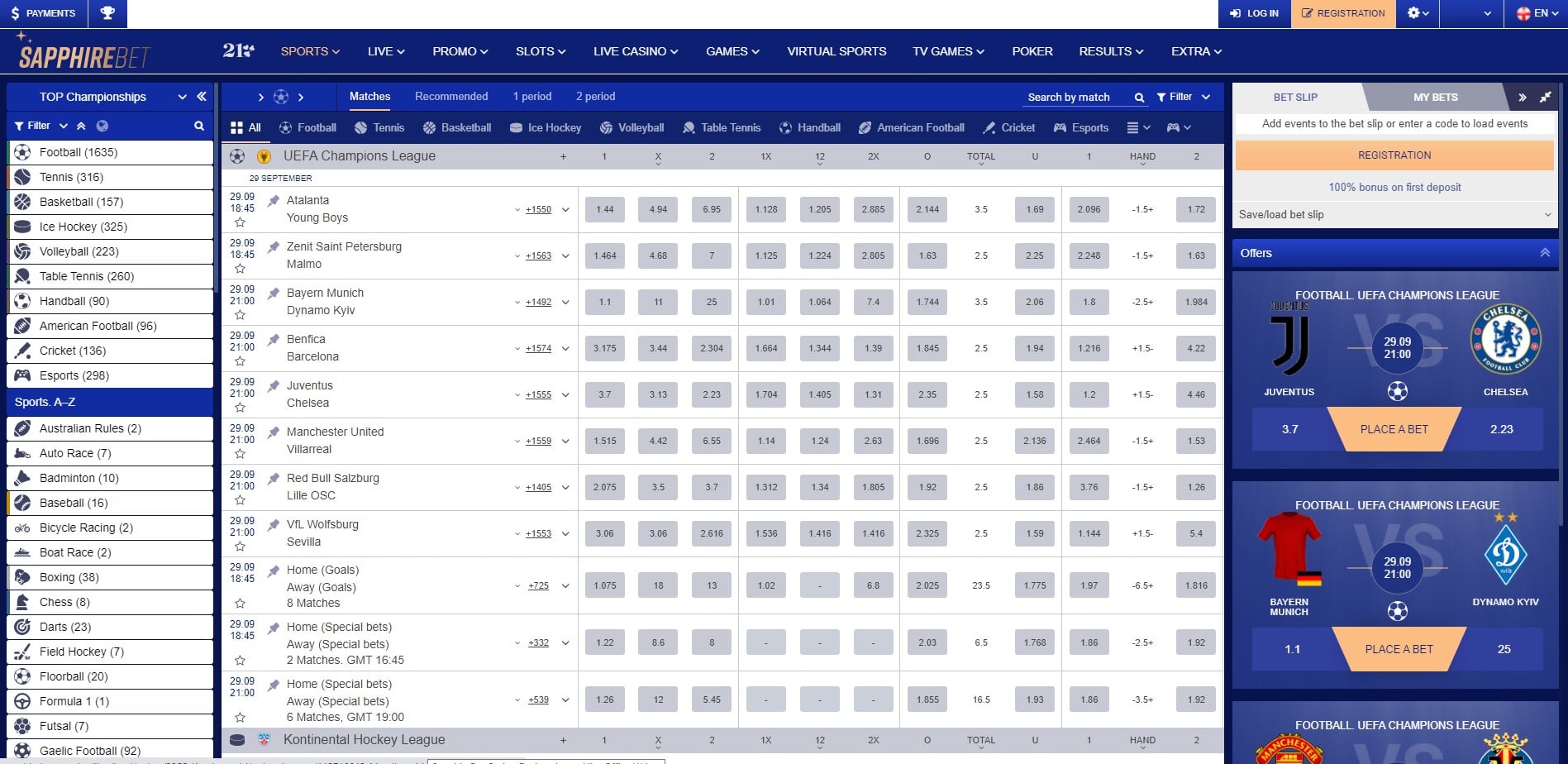This screenshot has height=764, width=1568.
Task: Click REGISTRATION button in bet slip panel
Action: point(1394,155)
